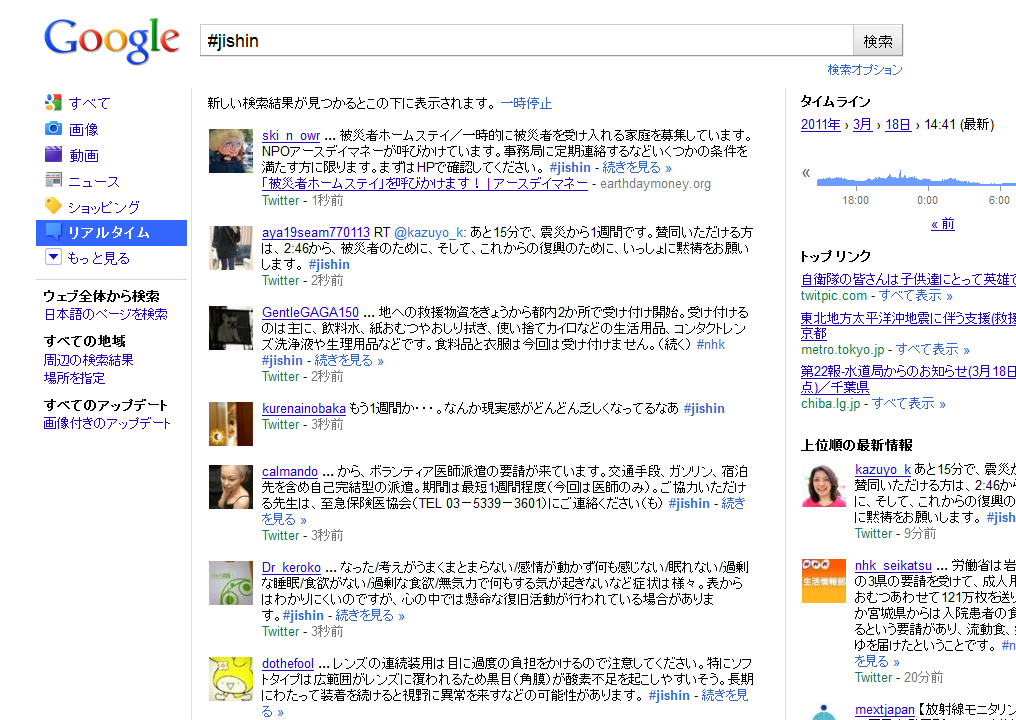Click the Google logo

111,40
